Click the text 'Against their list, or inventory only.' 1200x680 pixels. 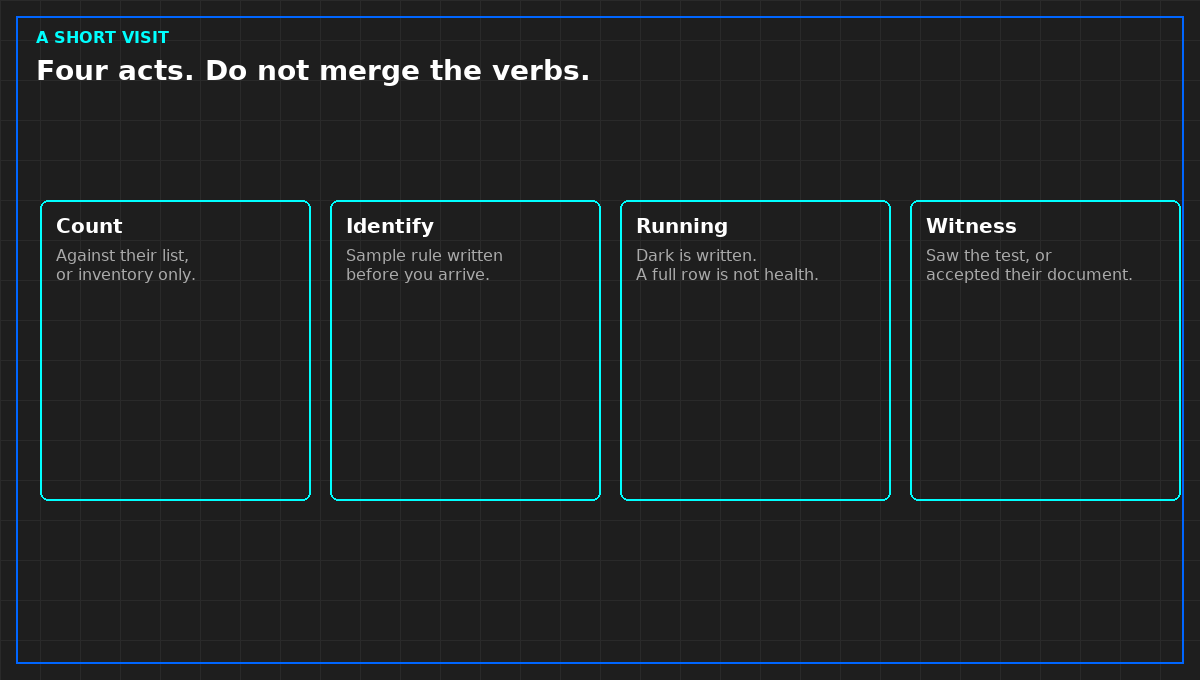coord(126,265)
